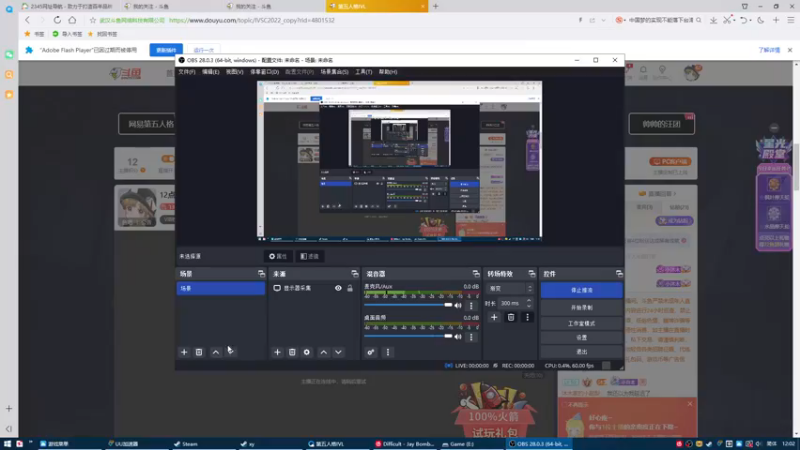The image size is (800, 450).
Task: Mute the desktop audio speaker icon
Action: [x=458, y=337]
